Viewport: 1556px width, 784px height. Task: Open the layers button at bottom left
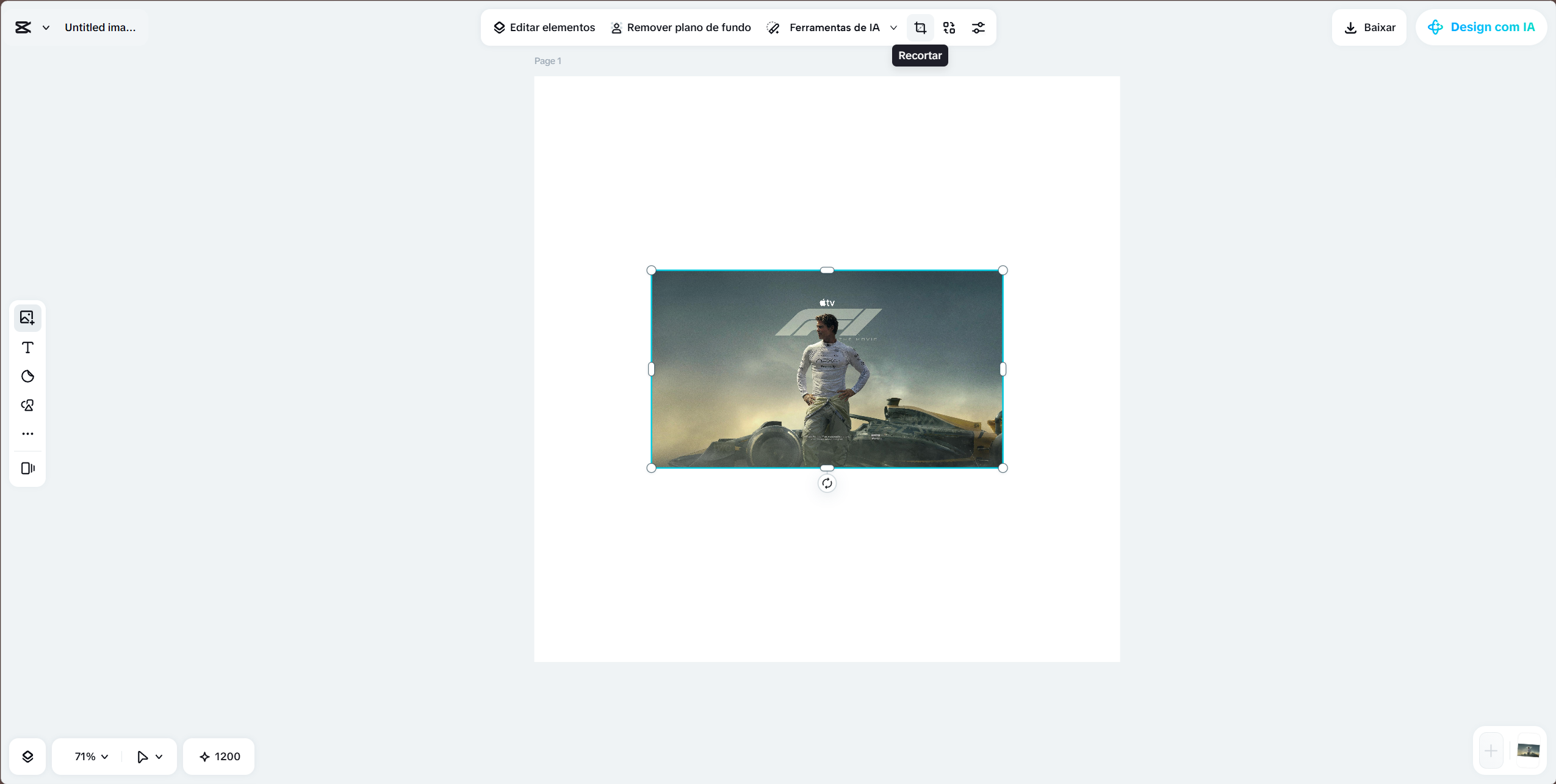(27, 757)
